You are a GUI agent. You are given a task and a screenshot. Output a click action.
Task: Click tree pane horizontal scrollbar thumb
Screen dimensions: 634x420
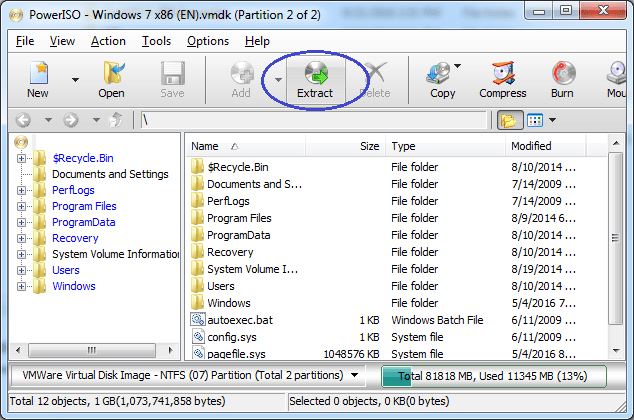92,350
